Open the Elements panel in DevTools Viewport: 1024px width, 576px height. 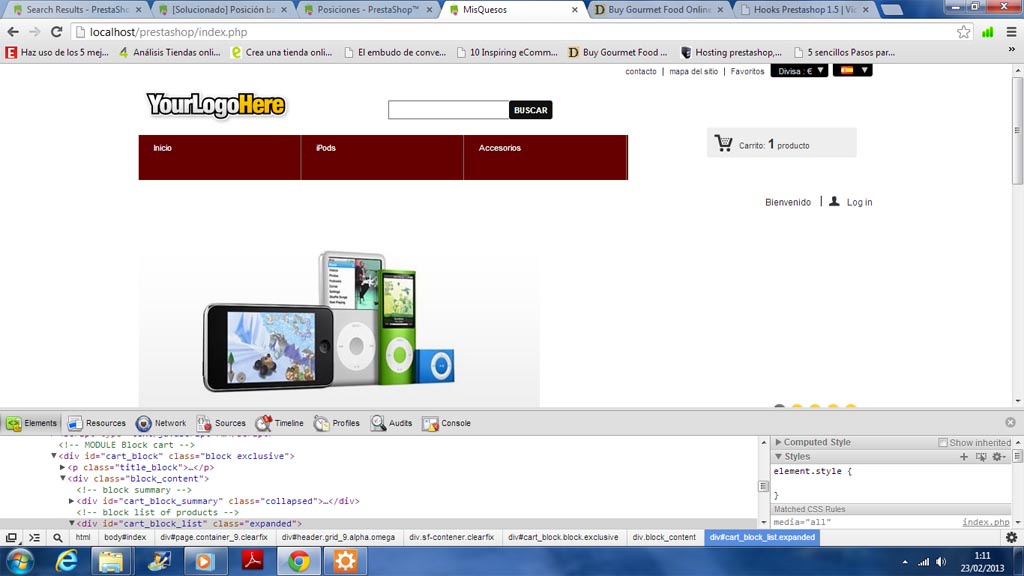coord(31,423)
